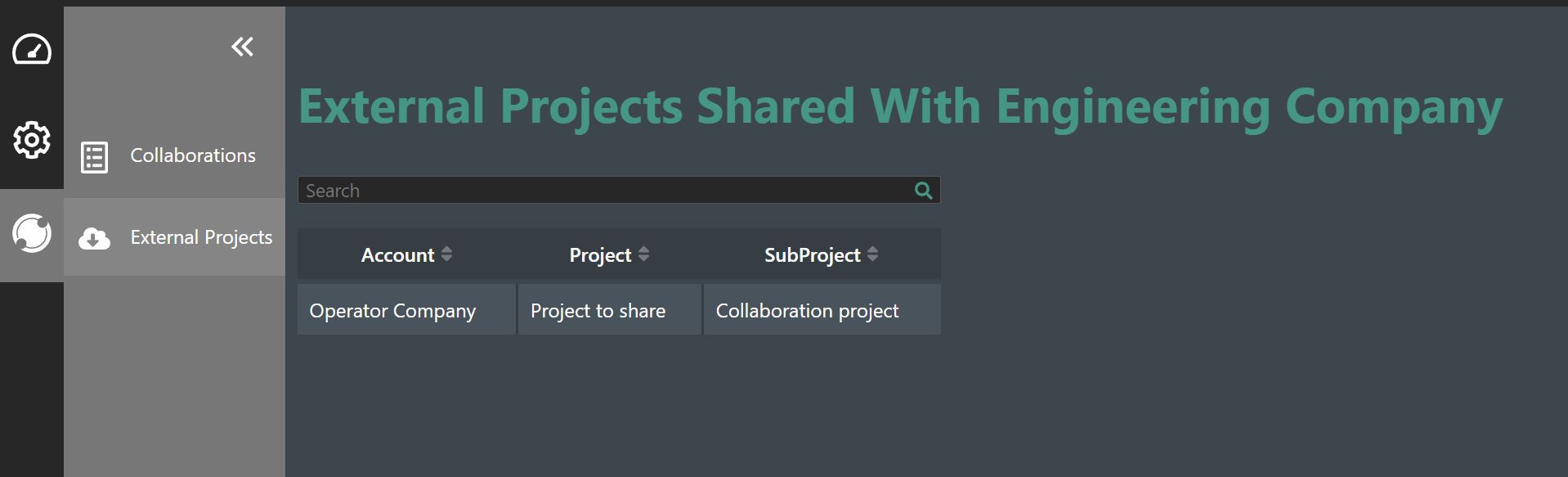Click the External Projects page heading

(x=899, y=106)
